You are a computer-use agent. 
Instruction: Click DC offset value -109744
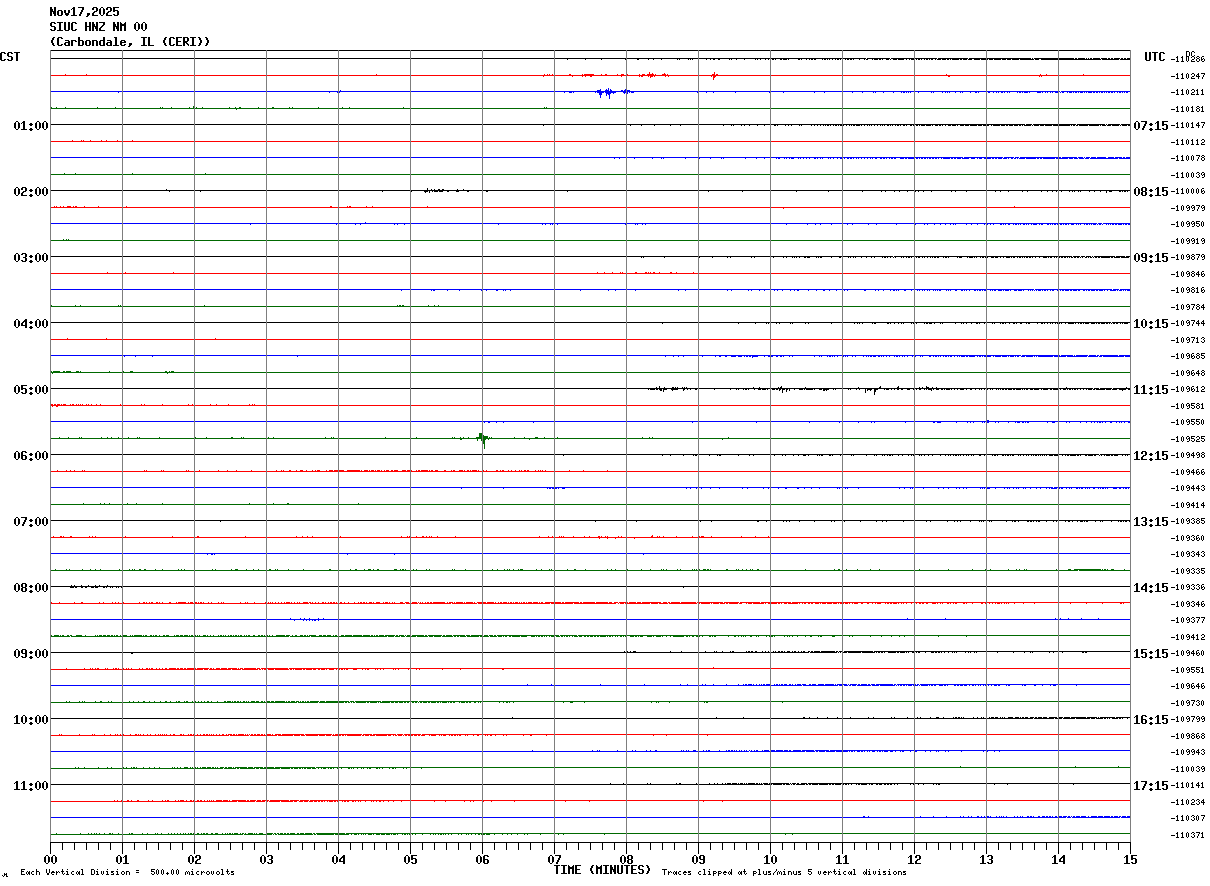click(1188, 323)
